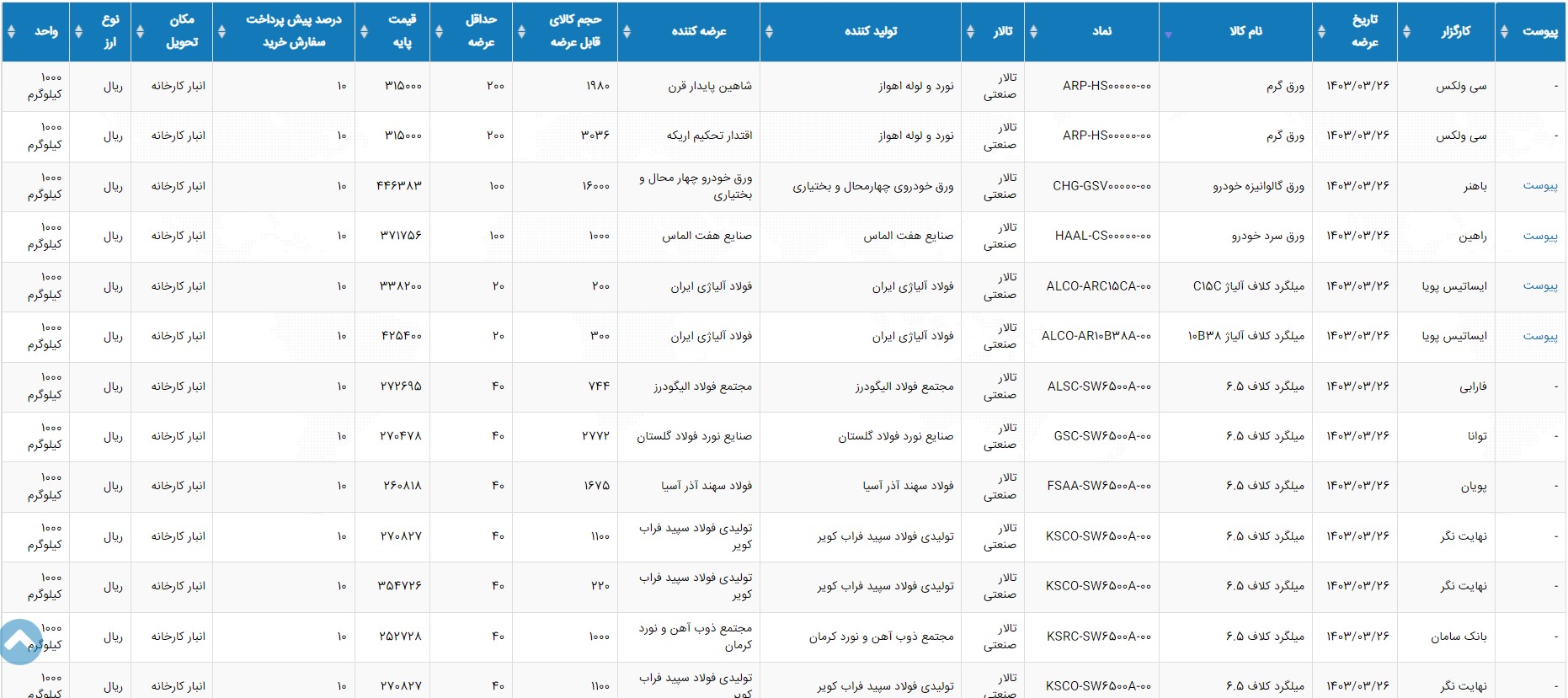The height and width of the screenshot is (698, 1568).
Task: Sort table by تاریخ عرضه arrows
Action: (x=1321, y=31)
